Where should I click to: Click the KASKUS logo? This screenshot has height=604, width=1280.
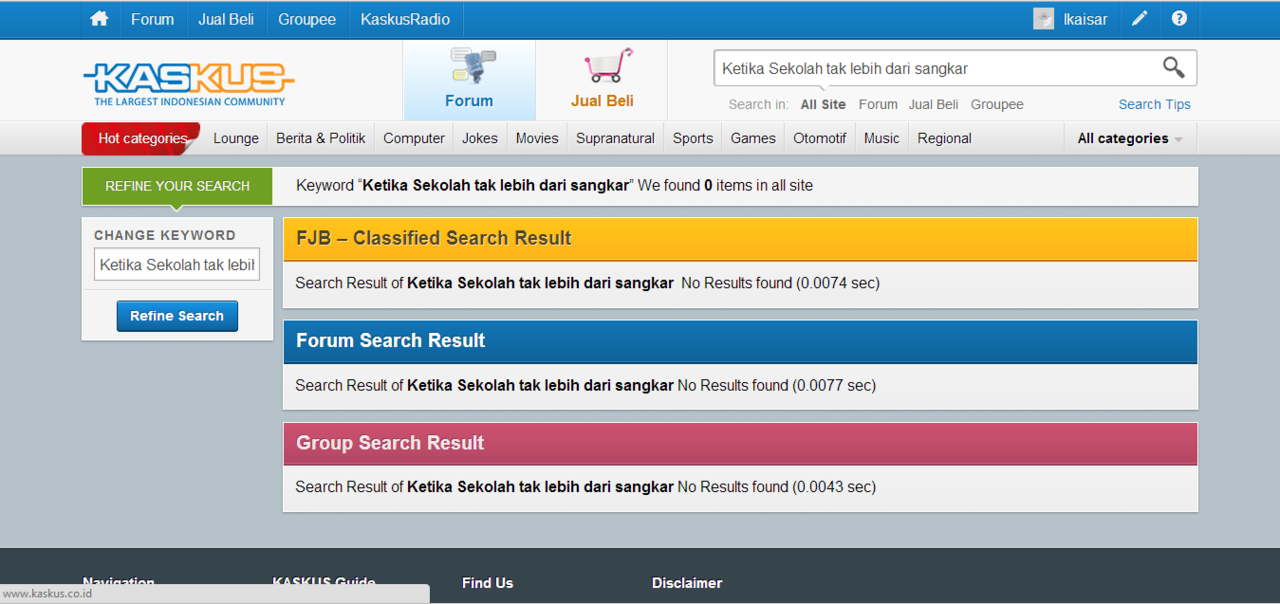pyautogui.click(x=189, y=84)
